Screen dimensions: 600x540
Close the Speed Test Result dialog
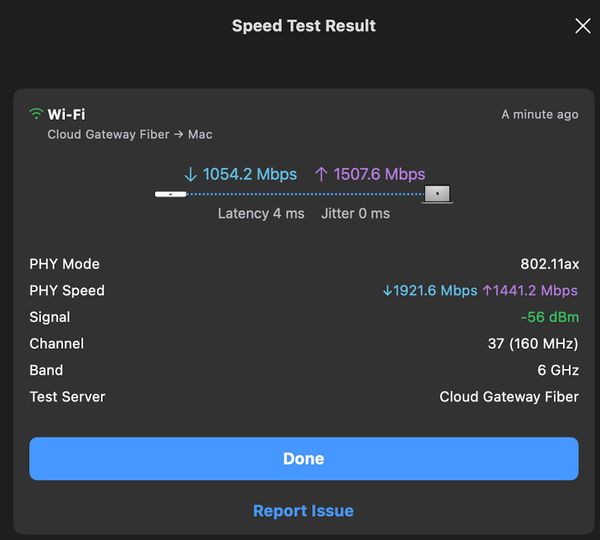point(582,26)
